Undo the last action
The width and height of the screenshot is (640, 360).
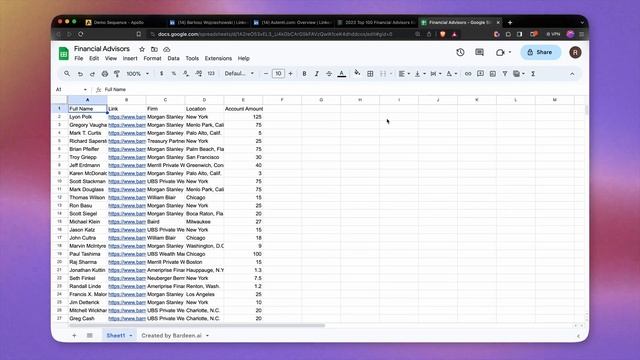pos(80,74)
